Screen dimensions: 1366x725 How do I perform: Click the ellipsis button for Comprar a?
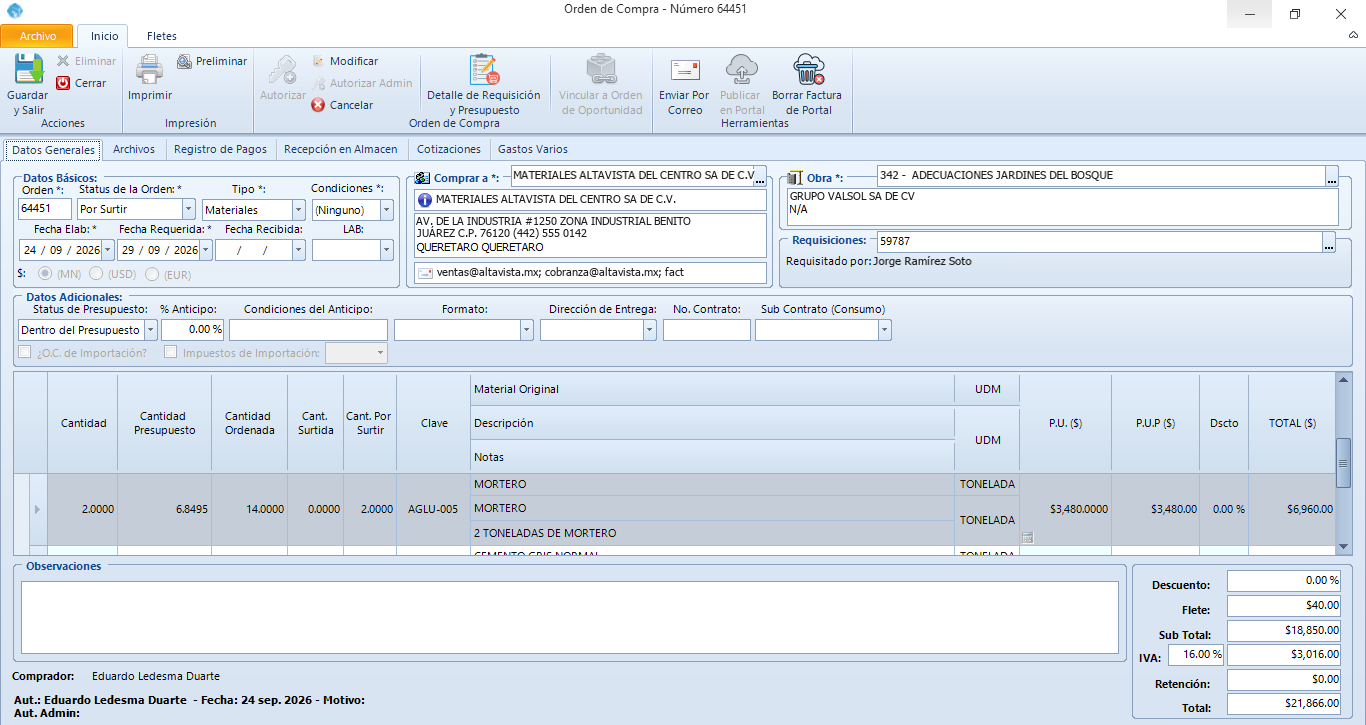click(759, 179)
